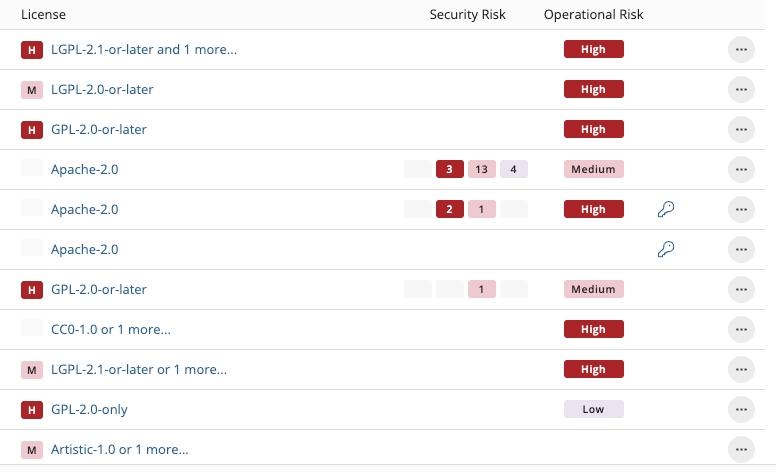Sort by License column header
The height and width of the screenshot is (472, 776).
(43, 15)
